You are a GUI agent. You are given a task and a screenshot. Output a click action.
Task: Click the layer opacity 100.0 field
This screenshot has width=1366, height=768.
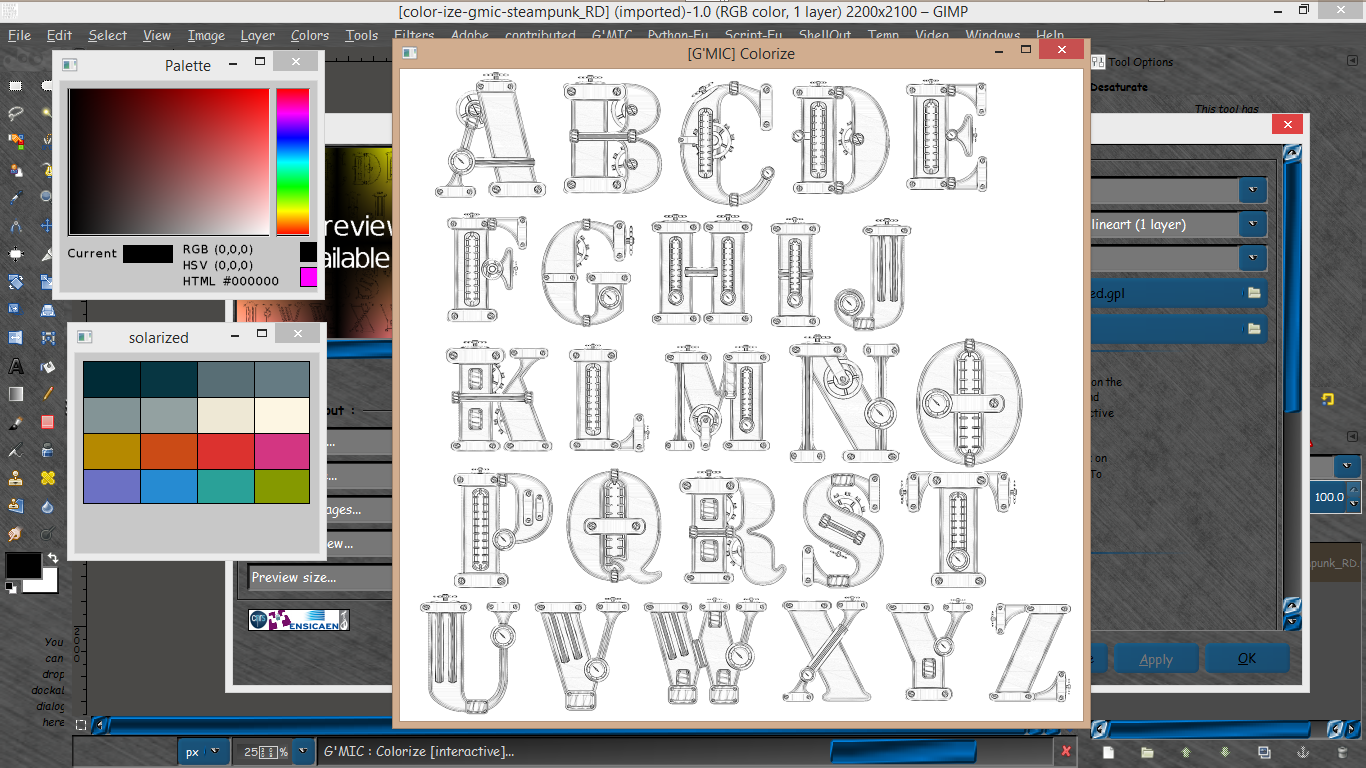[1328, 497]
